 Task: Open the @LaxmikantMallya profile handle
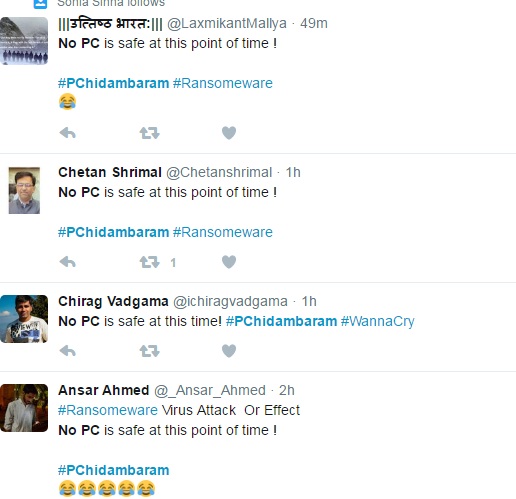point(227,24)
